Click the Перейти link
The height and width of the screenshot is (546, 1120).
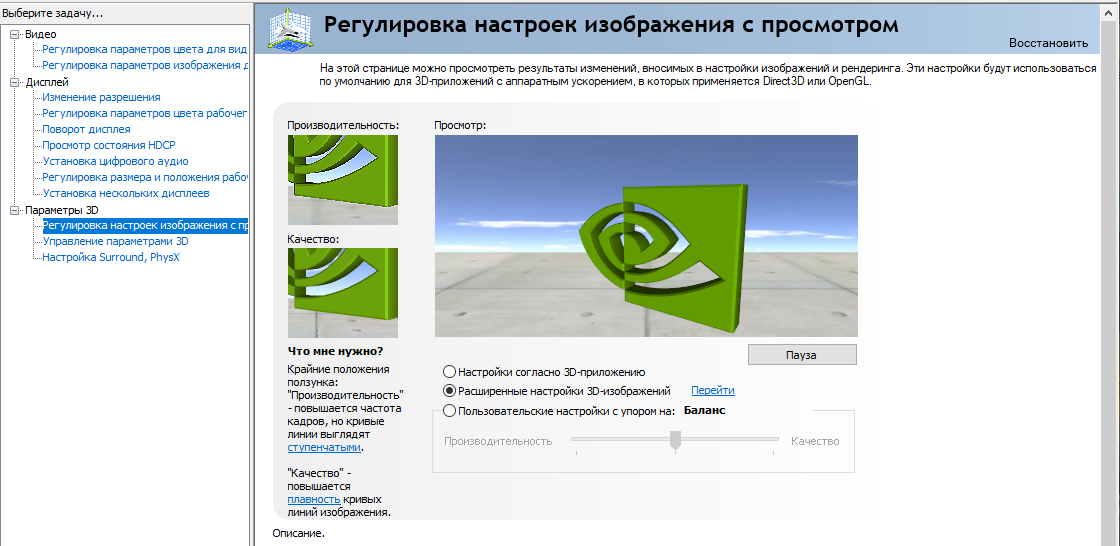(x=713, y=390)
